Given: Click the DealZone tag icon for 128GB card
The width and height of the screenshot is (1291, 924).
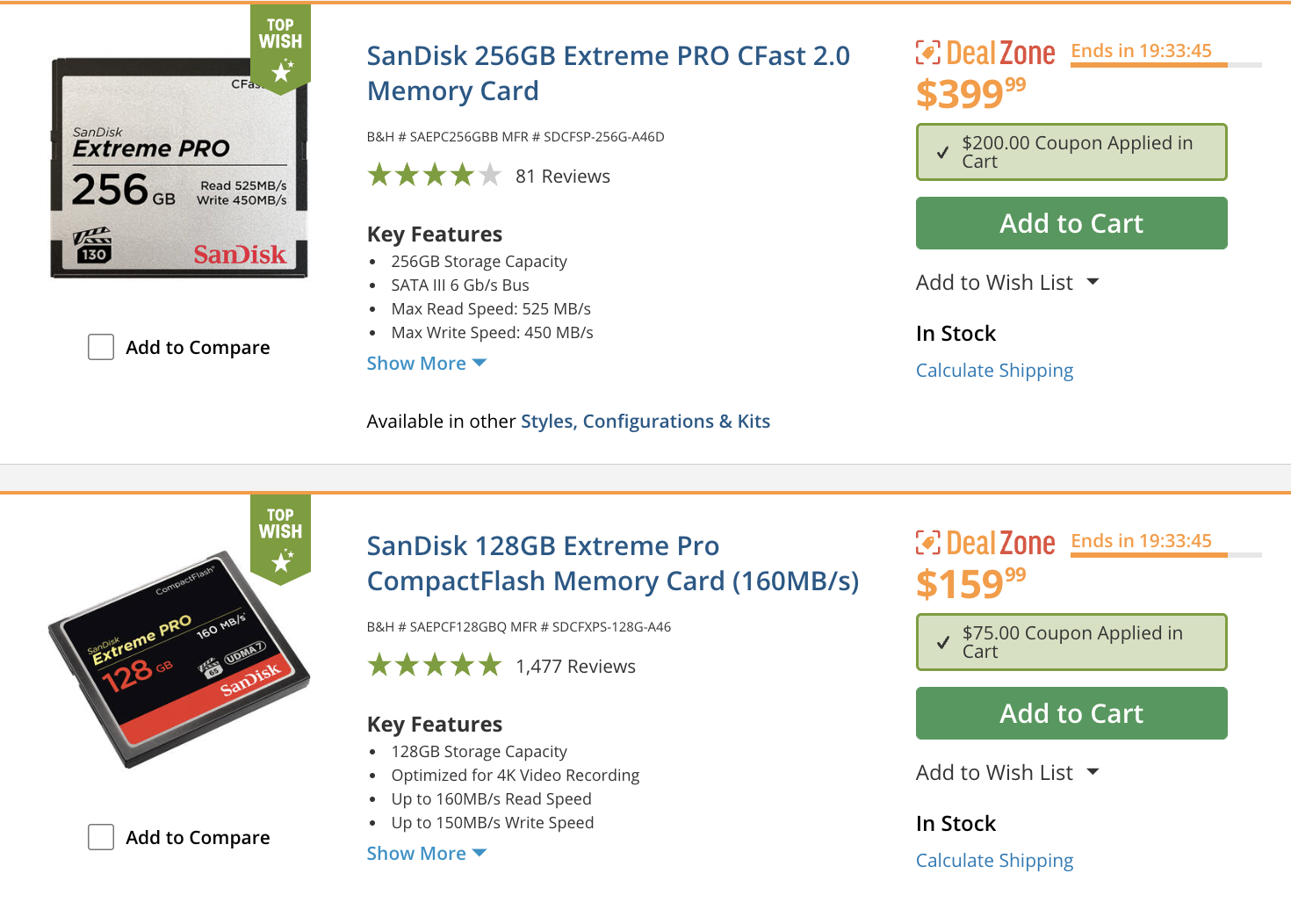Looking at the screenshot, I should pos(927,543).
